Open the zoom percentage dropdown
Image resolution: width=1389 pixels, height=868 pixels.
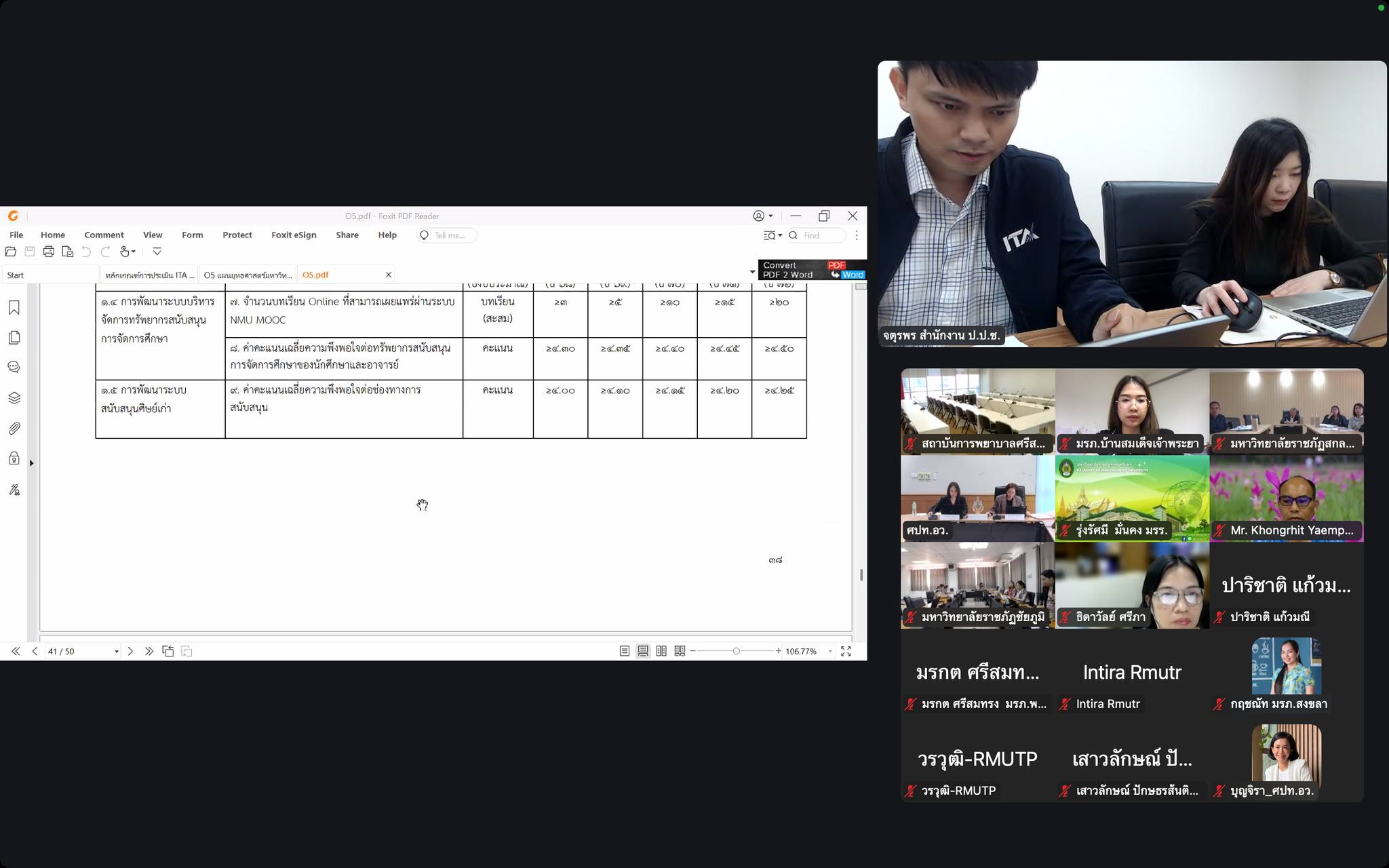[x=830, y=652]
